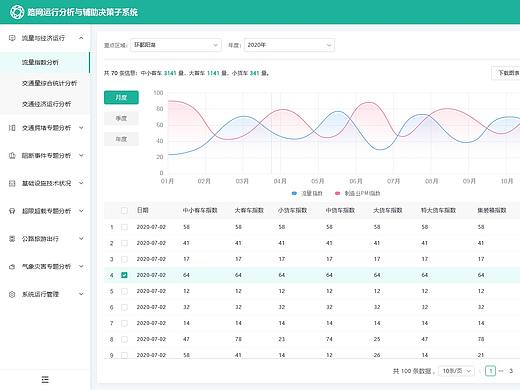Image resolution: width=520 pixels, height=390 pixels.
Task: Click the 气象灾害专题分析 menu icon
Action: pos(12,267)
